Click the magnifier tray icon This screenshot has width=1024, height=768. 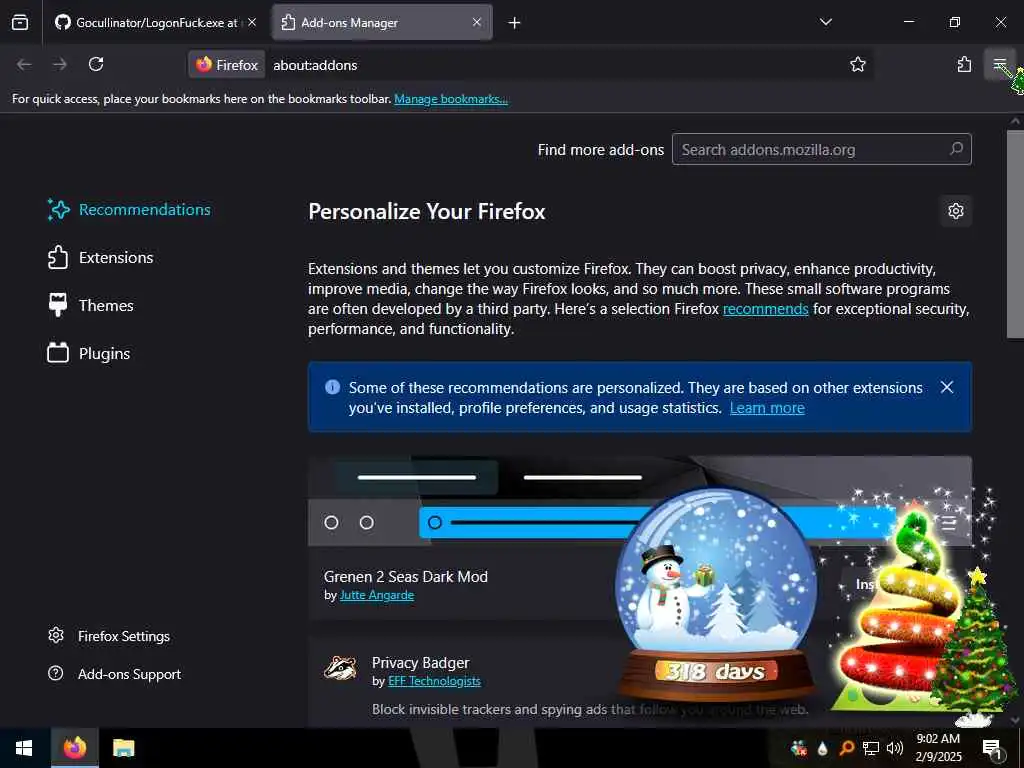[x=846, y=748]
